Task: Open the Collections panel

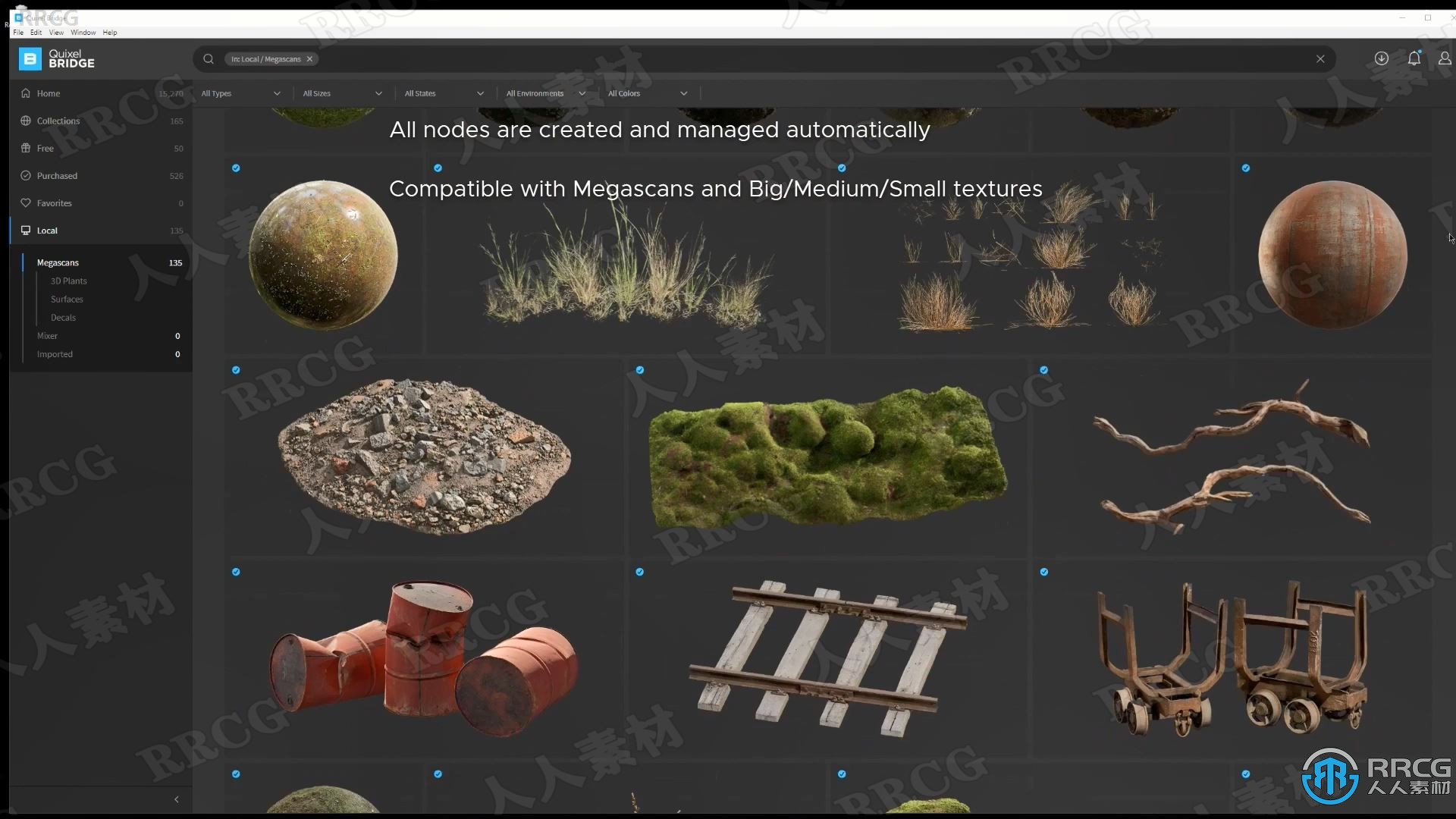Action: [x=57, y=120]
